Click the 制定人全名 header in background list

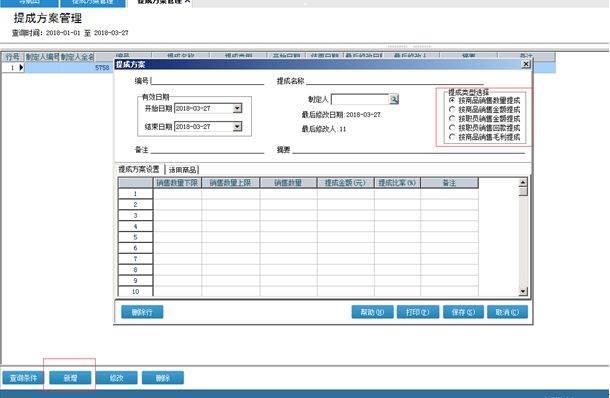point(77,57)
